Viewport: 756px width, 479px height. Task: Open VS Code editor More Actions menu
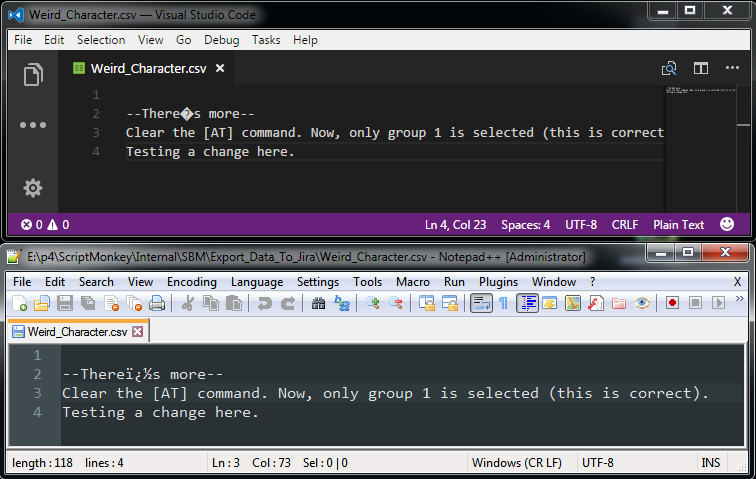coord(732,68)
